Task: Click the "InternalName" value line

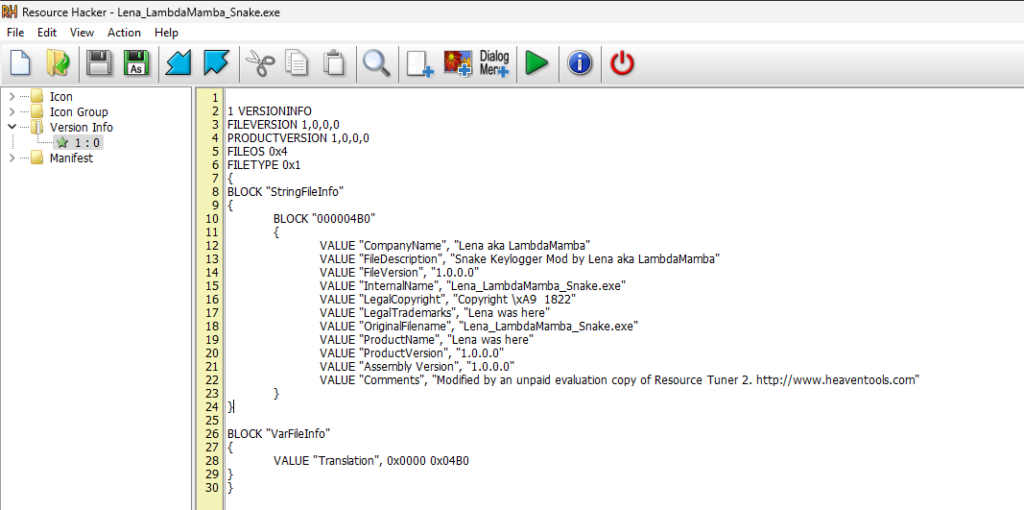Action: [473, 285]
